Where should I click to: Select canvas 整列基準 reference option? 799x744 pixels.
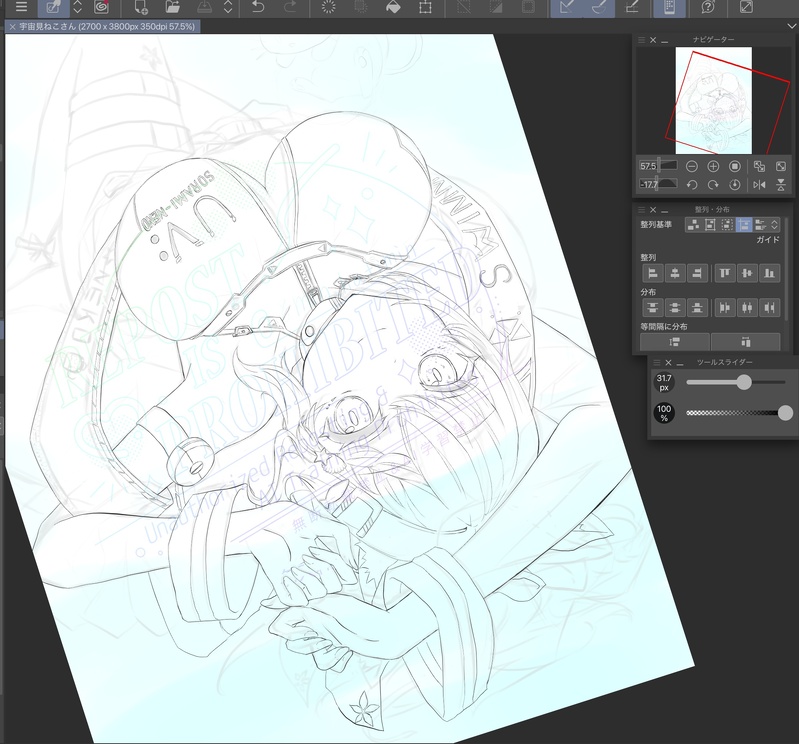click(x=710, y=225)
